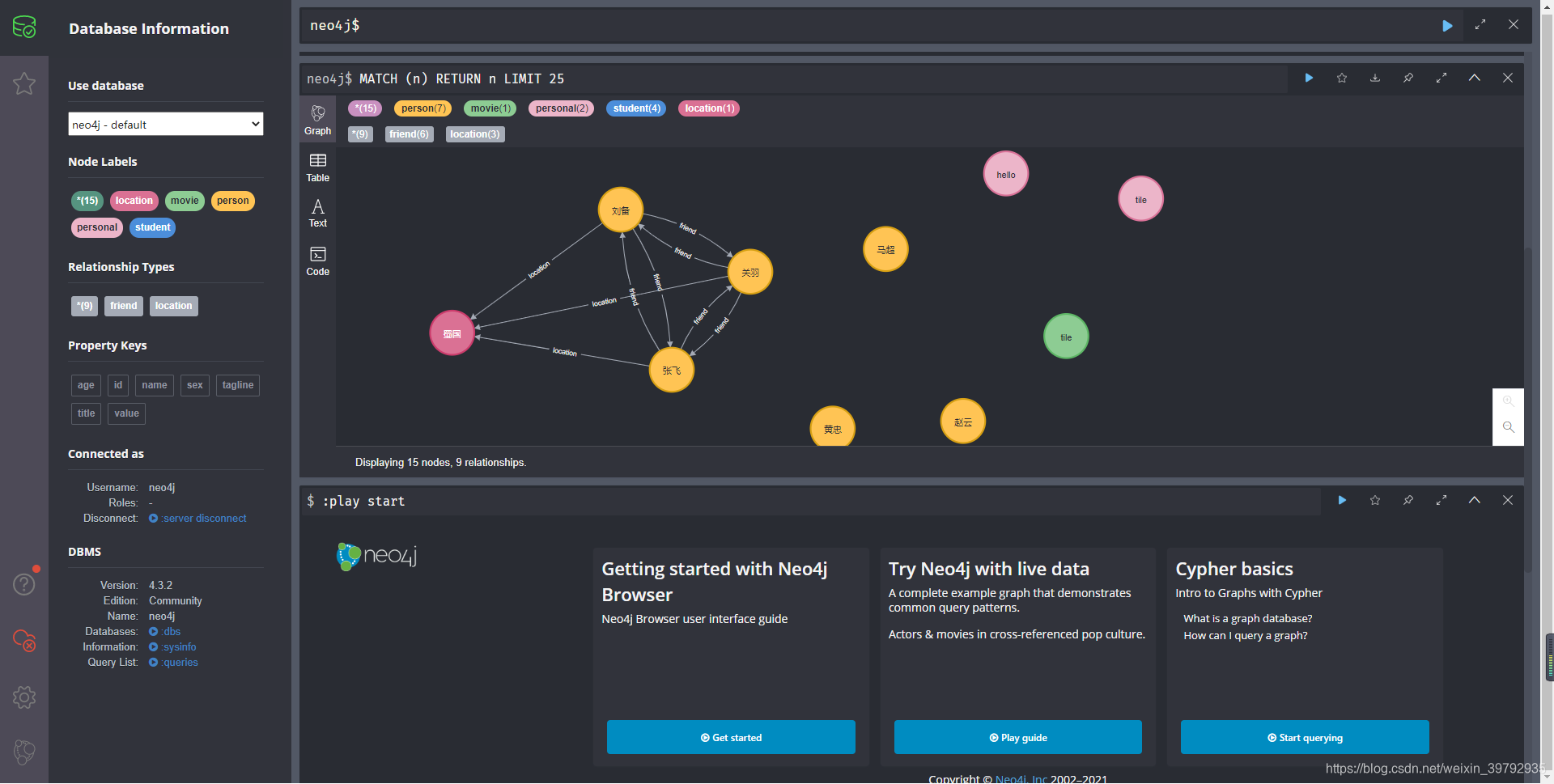Pin the MATCH query frame

click(x=1408, y=78)
